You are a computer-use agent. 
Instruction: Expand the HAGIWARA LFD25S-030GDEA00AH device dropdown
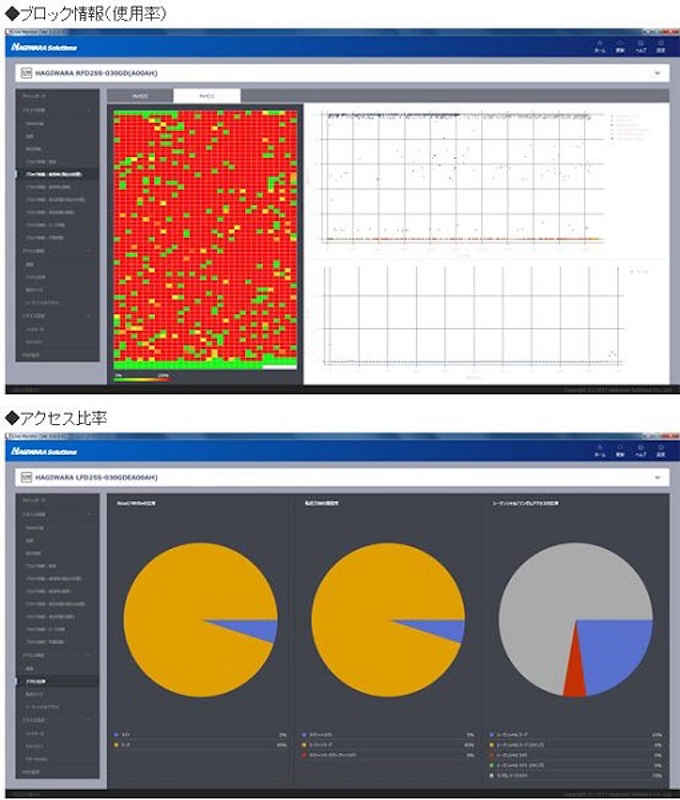click(657, 478)
